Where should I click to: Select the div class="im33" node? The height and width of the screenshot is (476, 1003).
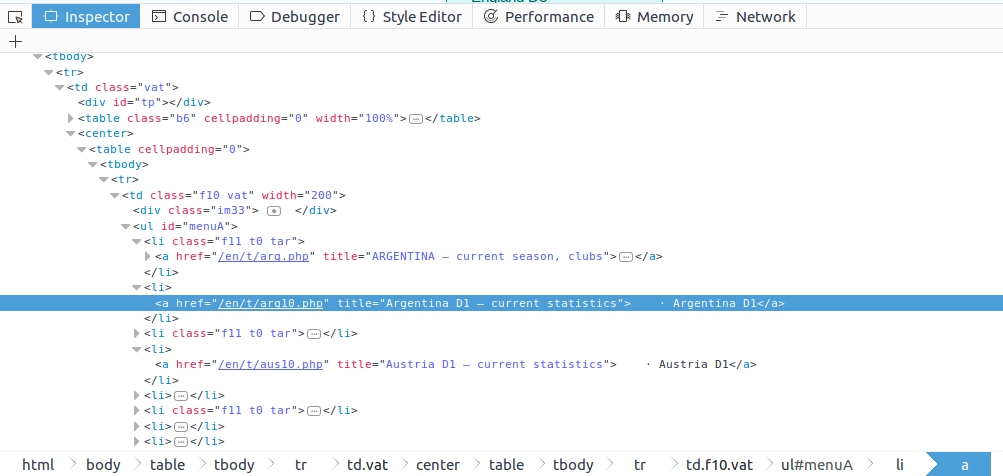click(235, 210)
